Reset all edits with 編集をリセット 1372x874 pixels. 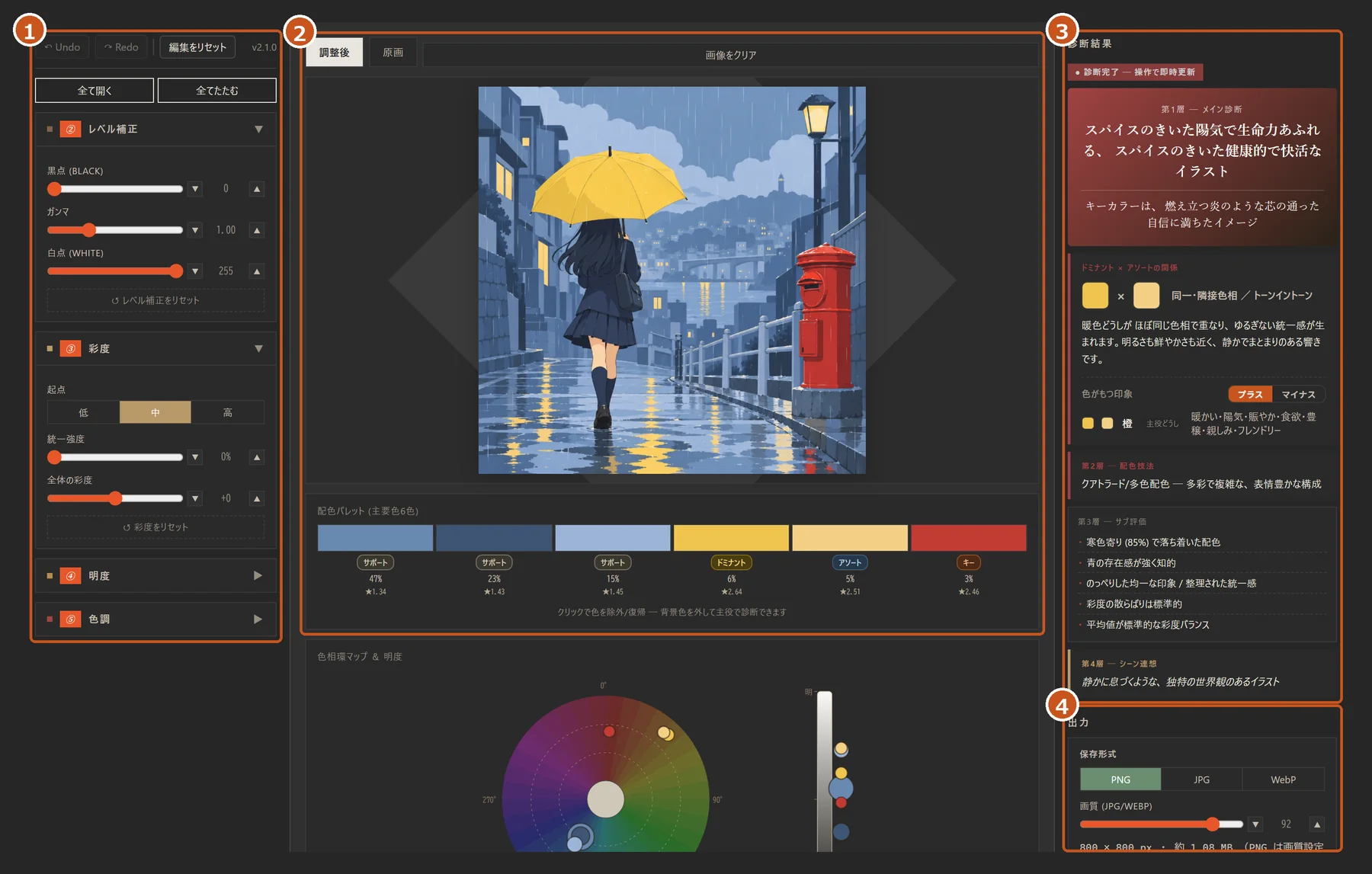tap(197, 47)
